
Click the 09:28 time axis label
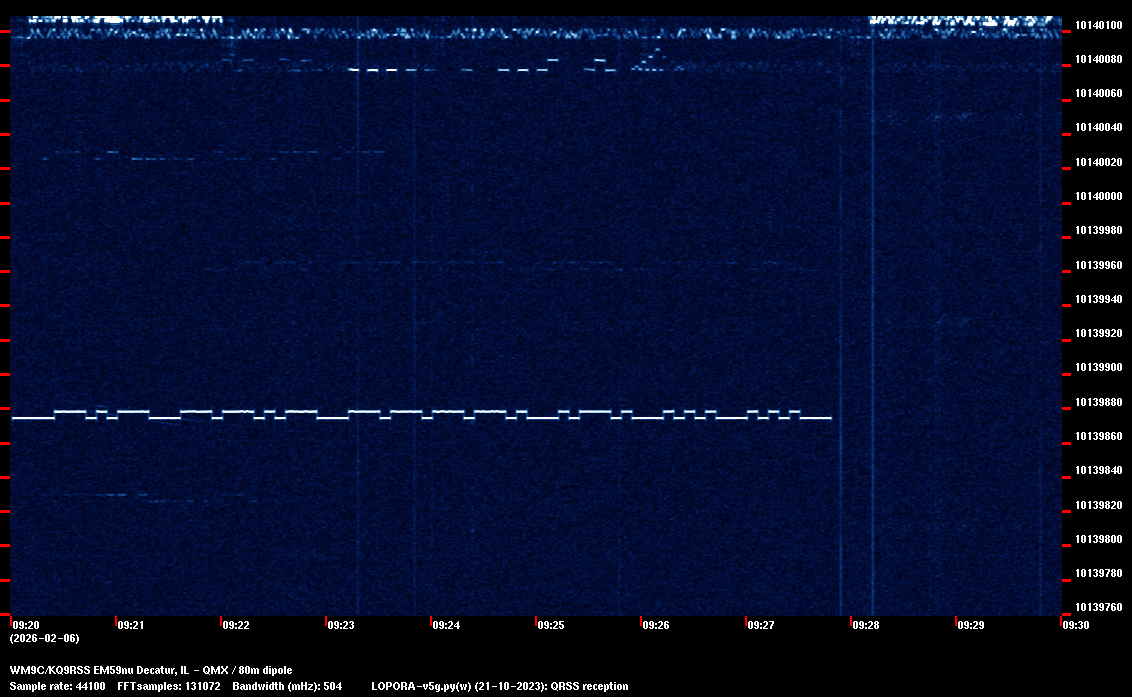(866, 625)
